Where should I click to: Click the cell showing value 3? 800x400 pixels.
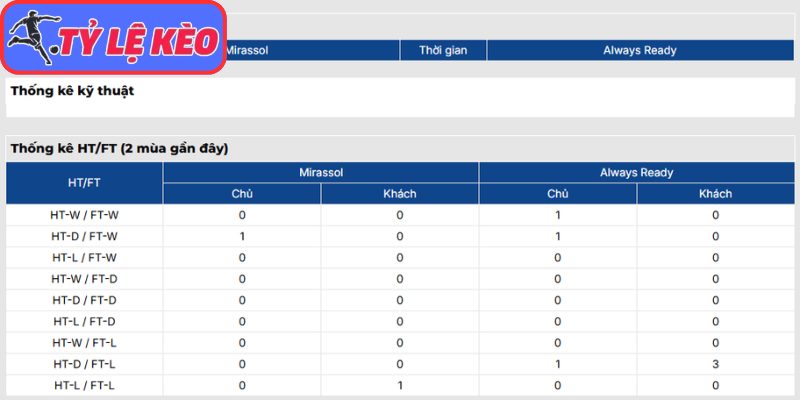(x=716, y=364)
